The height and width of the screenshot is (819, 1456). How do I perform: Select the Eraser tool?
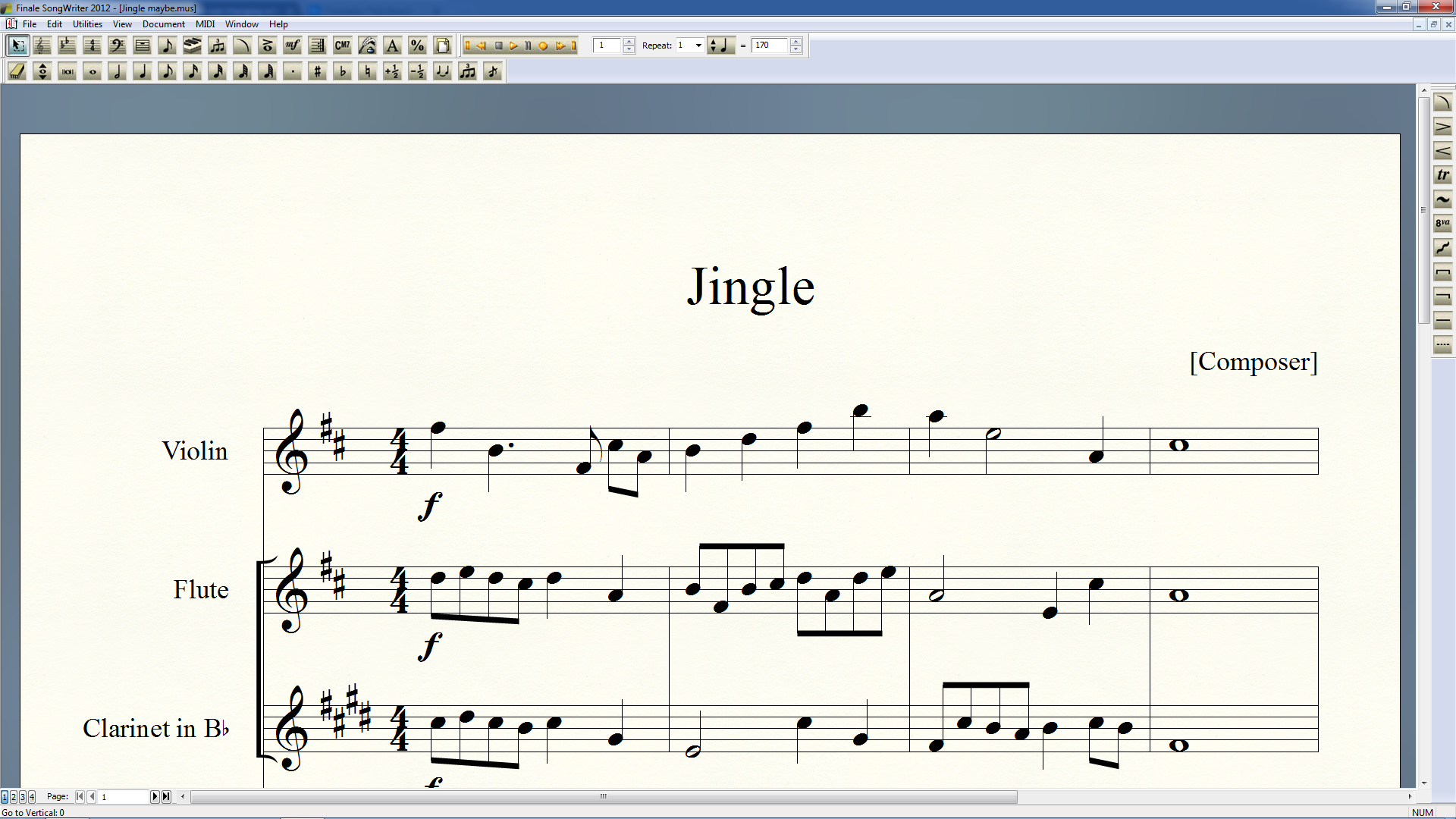click(17, 72)
